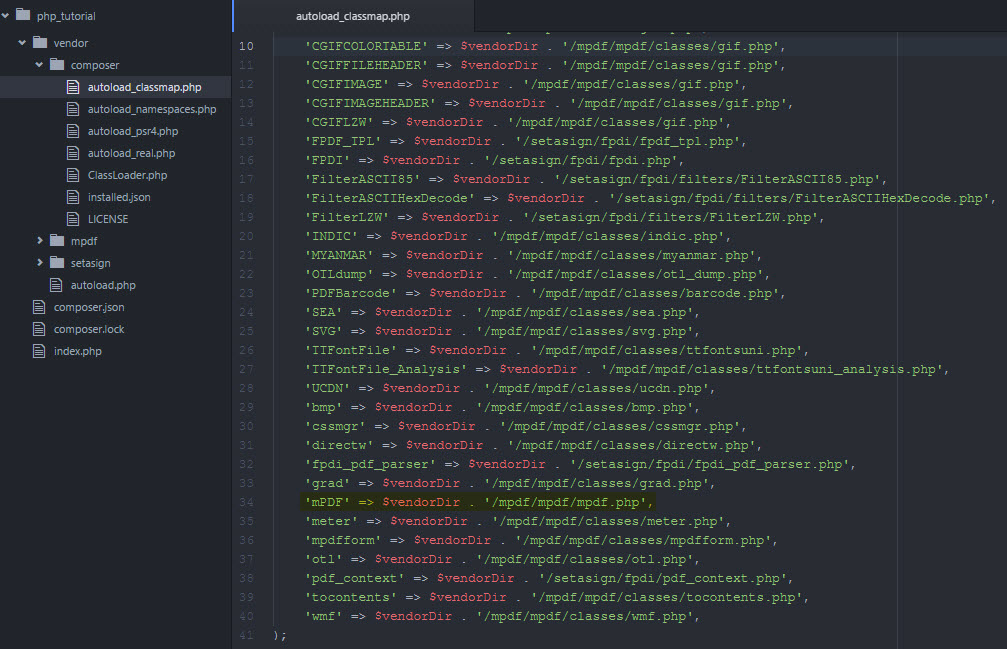Select the composer folder label
The width and height of the screenshot is (1007, 649).
(94, 65)
